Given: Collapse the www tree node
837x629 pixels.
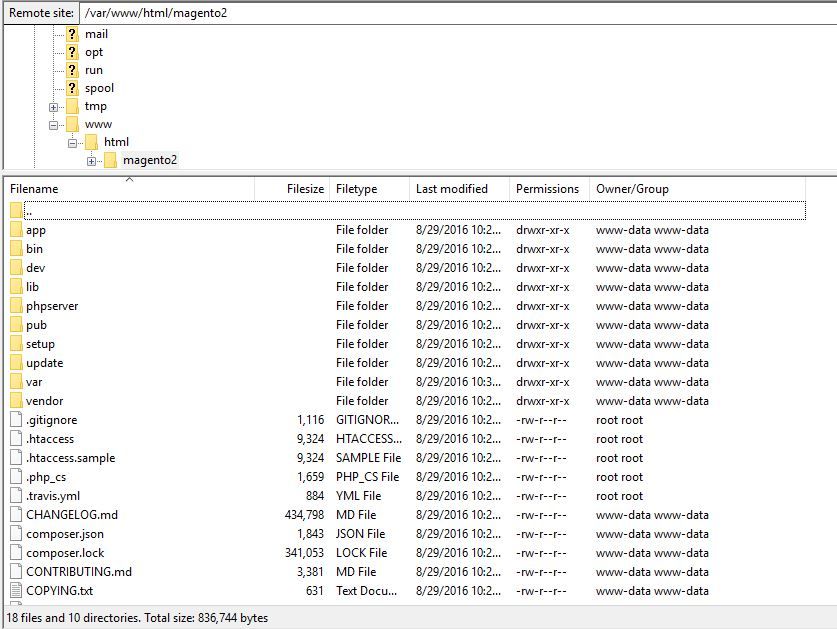Looking at the screenshot, I should pyautogui.click(x=54, y=125).
